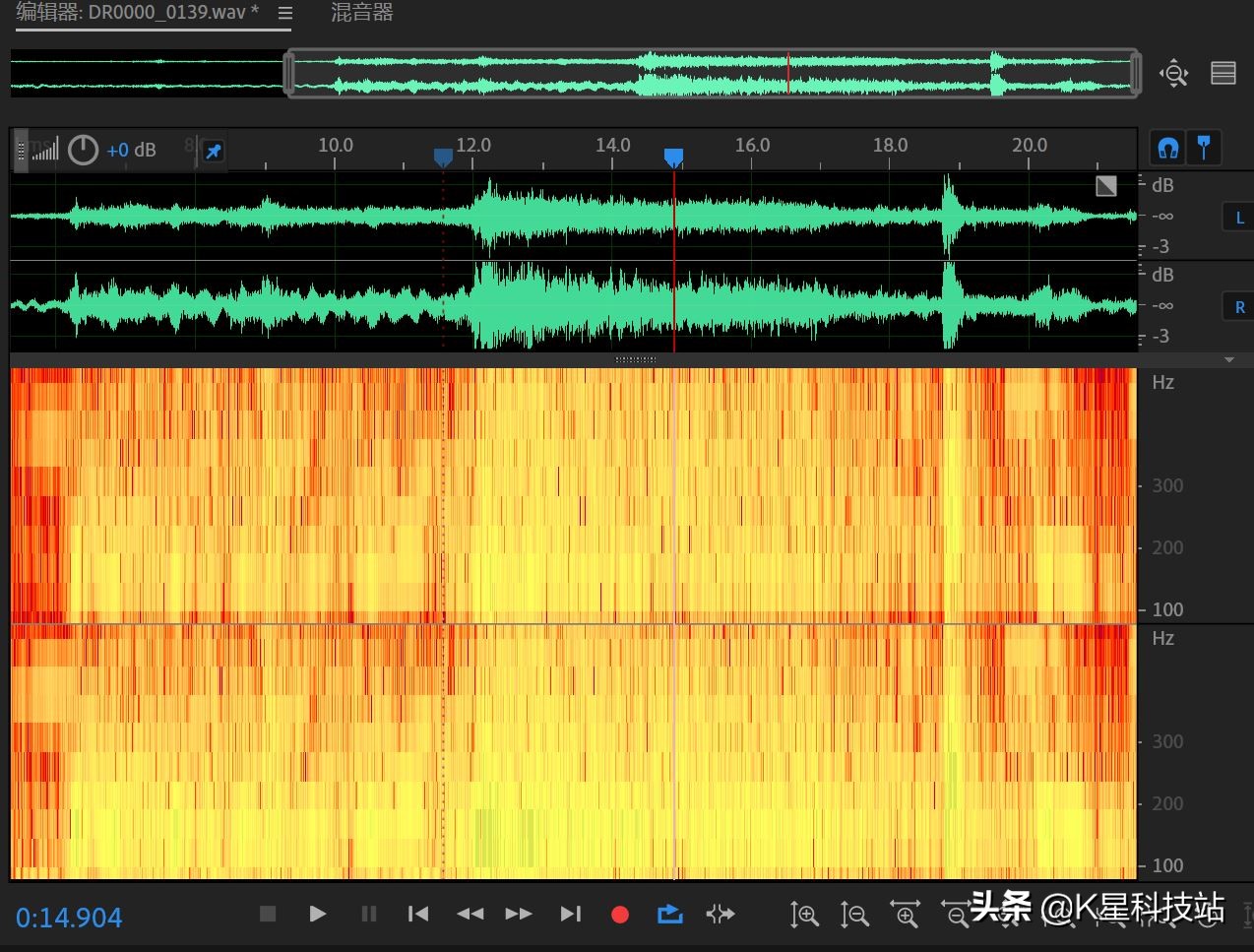Jump to next marker button

pyautogui.click(x=570, y=914)
